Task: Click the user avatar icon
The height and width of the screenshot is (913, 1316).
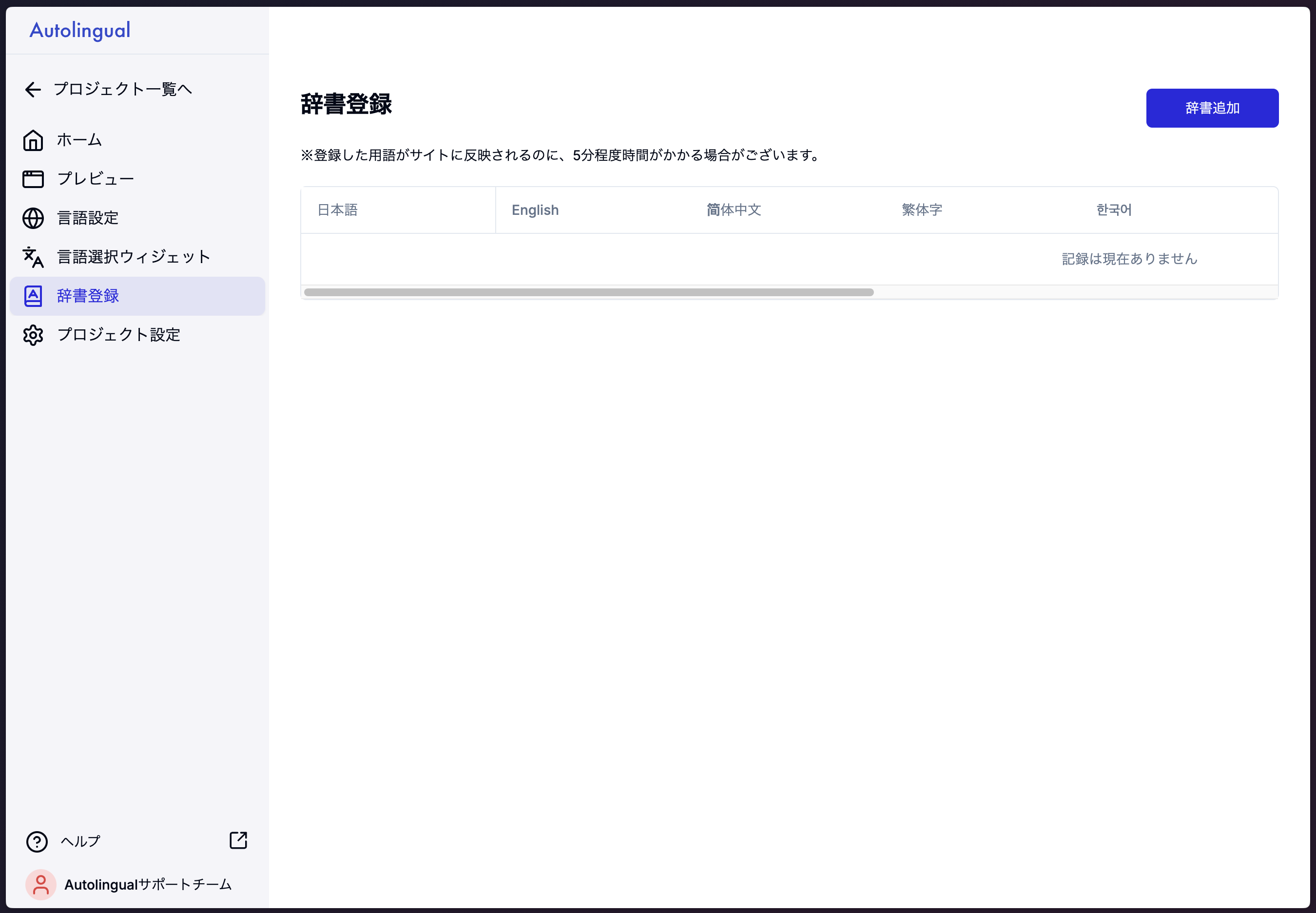Action: click(40, 884)
